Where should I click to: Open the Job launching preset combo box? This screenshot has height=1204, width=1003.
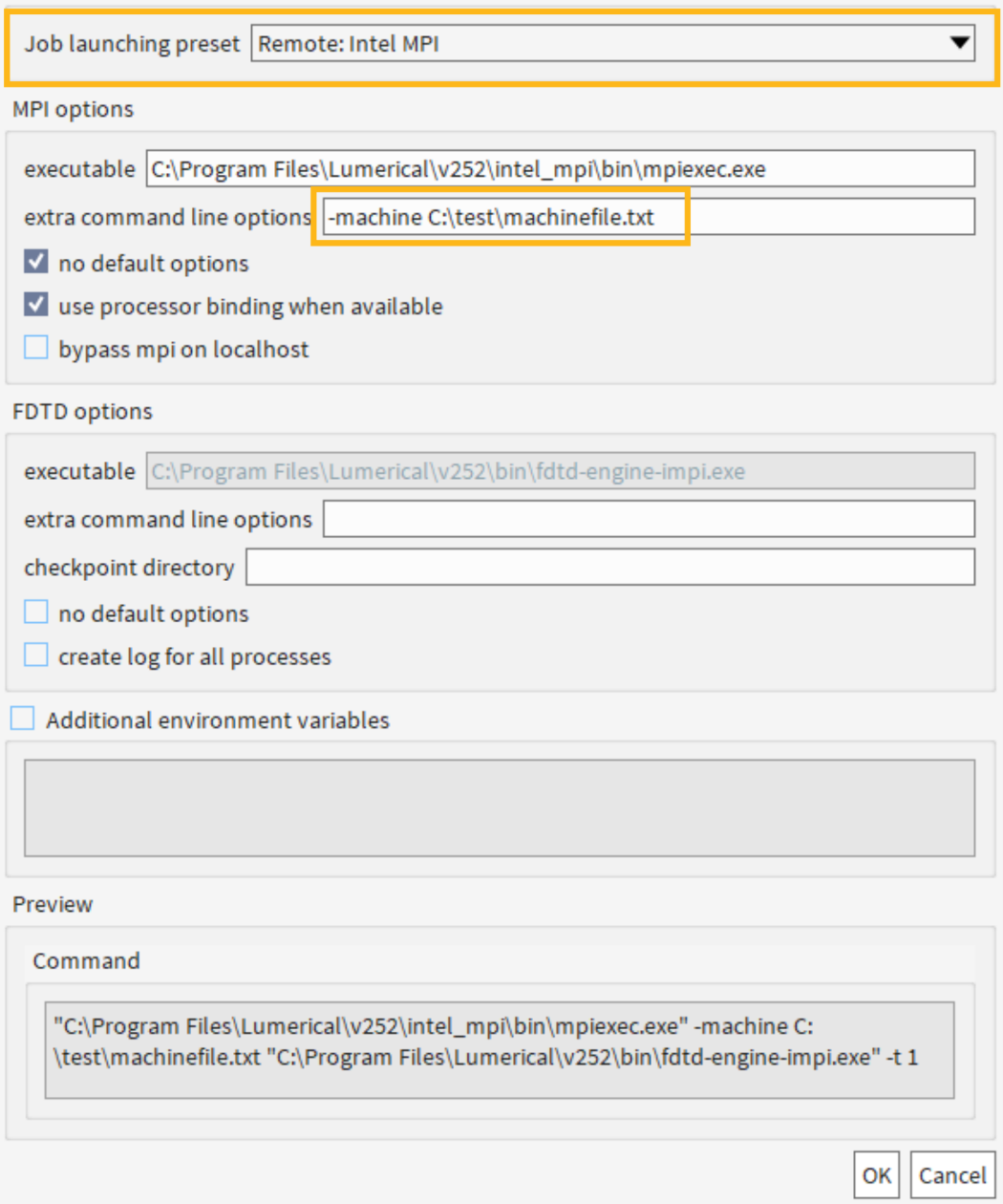613,44
